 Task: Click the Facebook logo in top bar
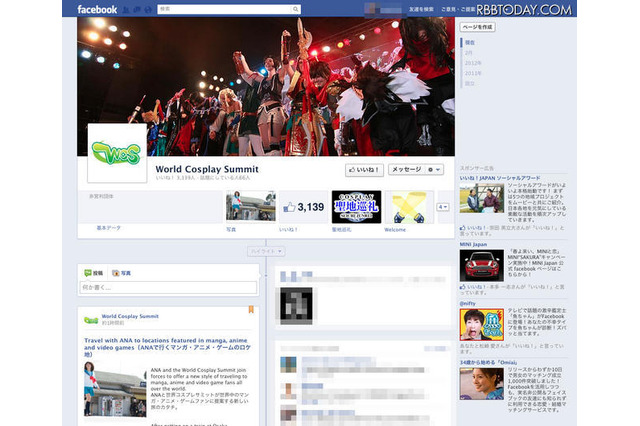pos(98,9)
